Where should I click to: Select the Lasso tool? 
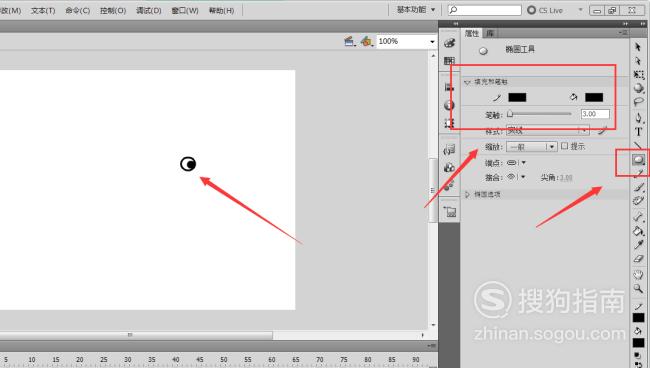[638, 102]
